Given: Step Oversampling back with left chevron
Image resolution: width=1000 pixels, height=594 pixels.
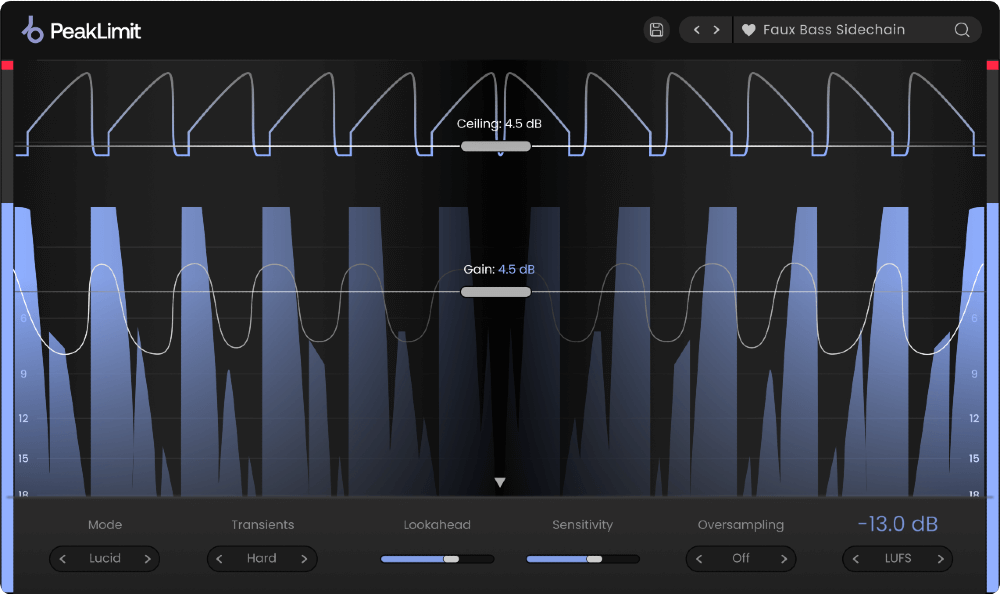Looking at the screenshot, I should (x=701, y=558).
